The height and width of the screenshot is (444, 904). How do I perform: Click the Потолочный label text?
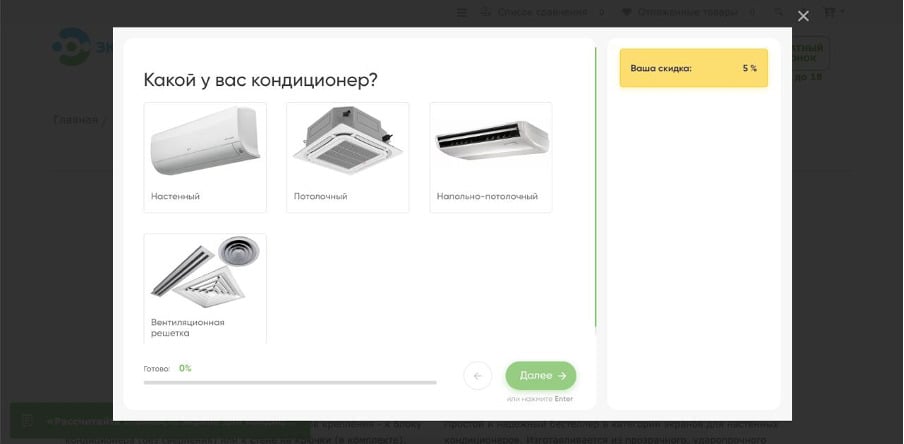click(321, 197)
